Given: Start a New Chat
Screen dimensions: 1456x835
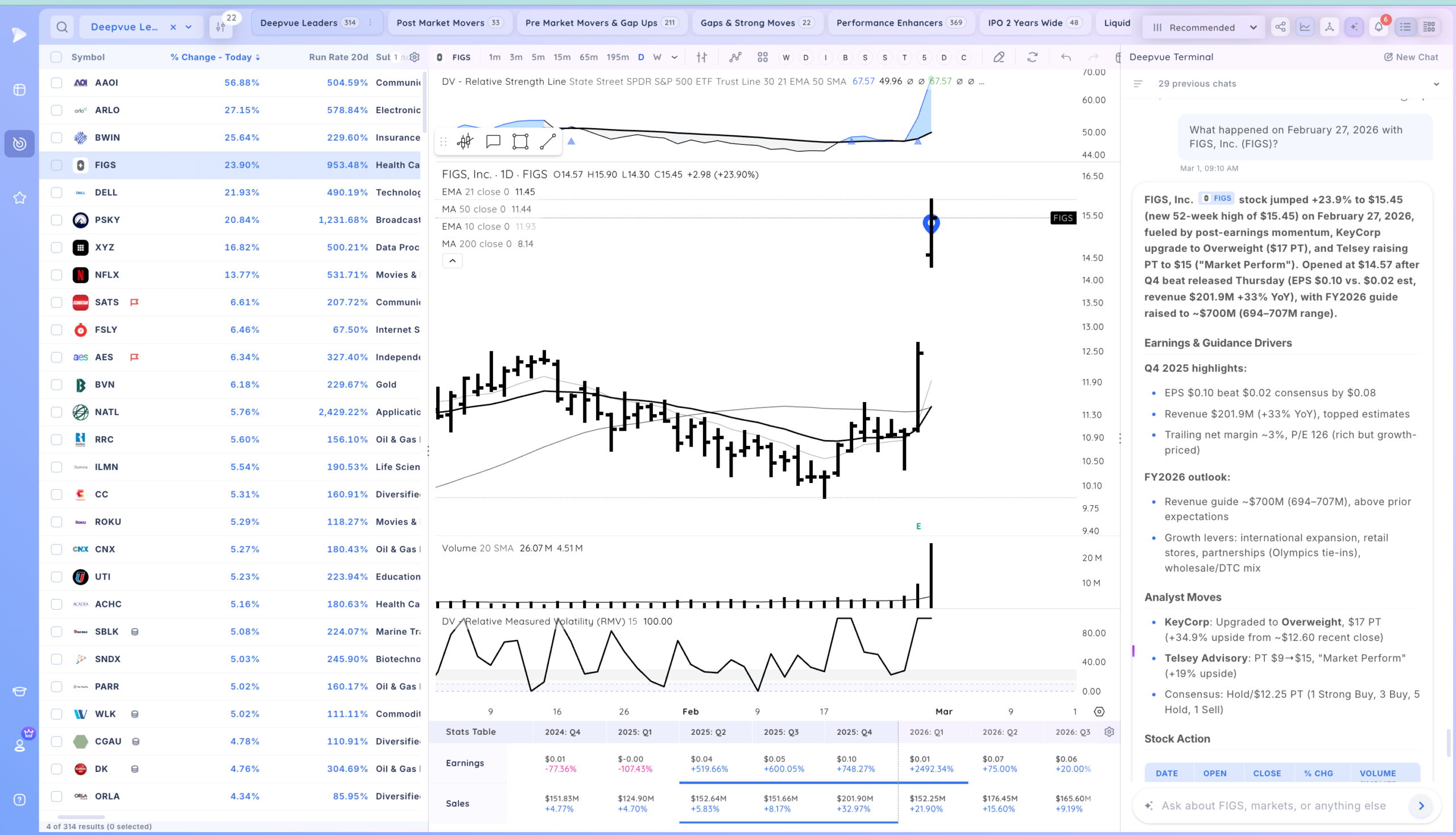Looking at the screenshot, I should 1411,57.
